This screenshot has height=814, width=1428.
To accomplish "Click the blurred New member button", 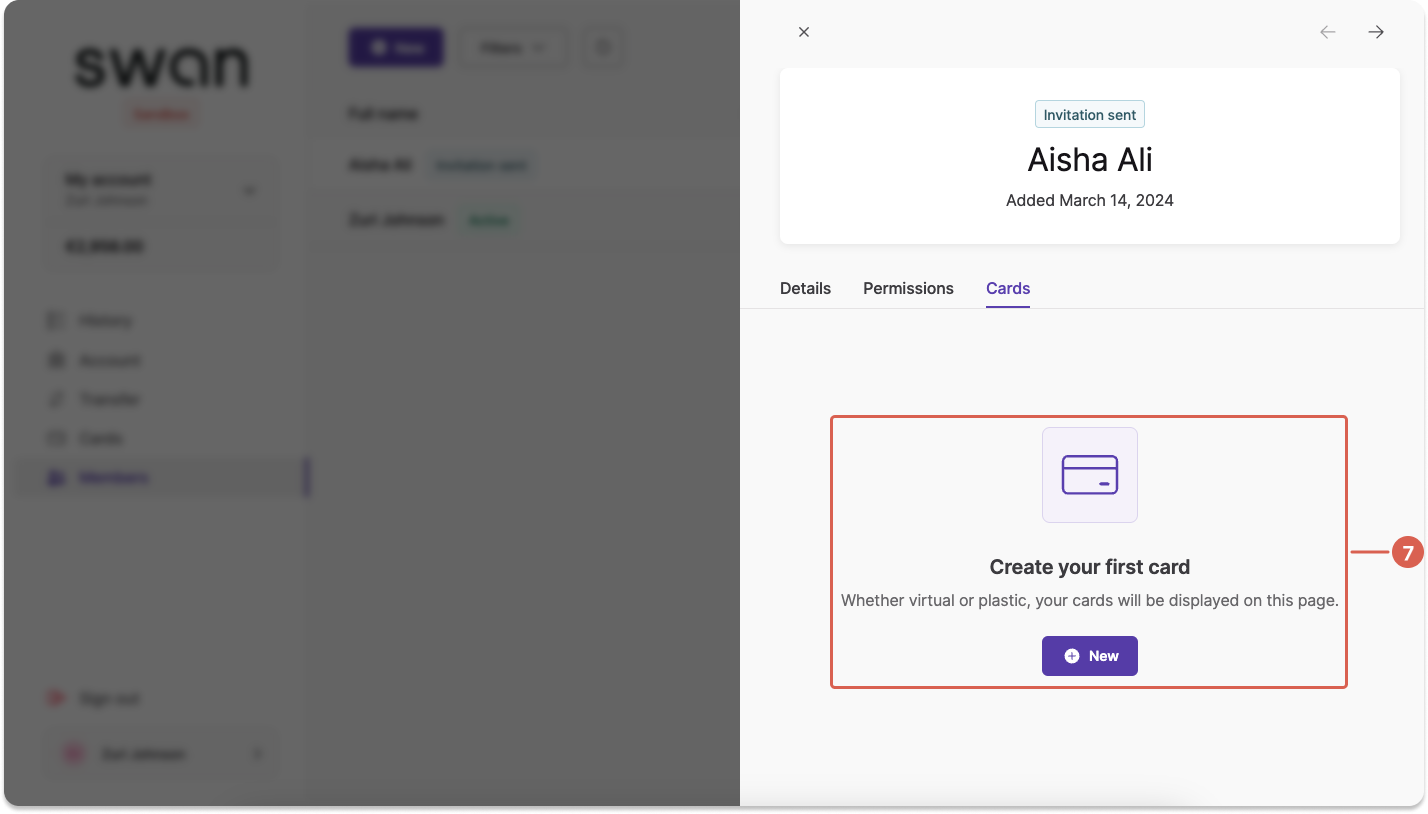I will (396, 48).
